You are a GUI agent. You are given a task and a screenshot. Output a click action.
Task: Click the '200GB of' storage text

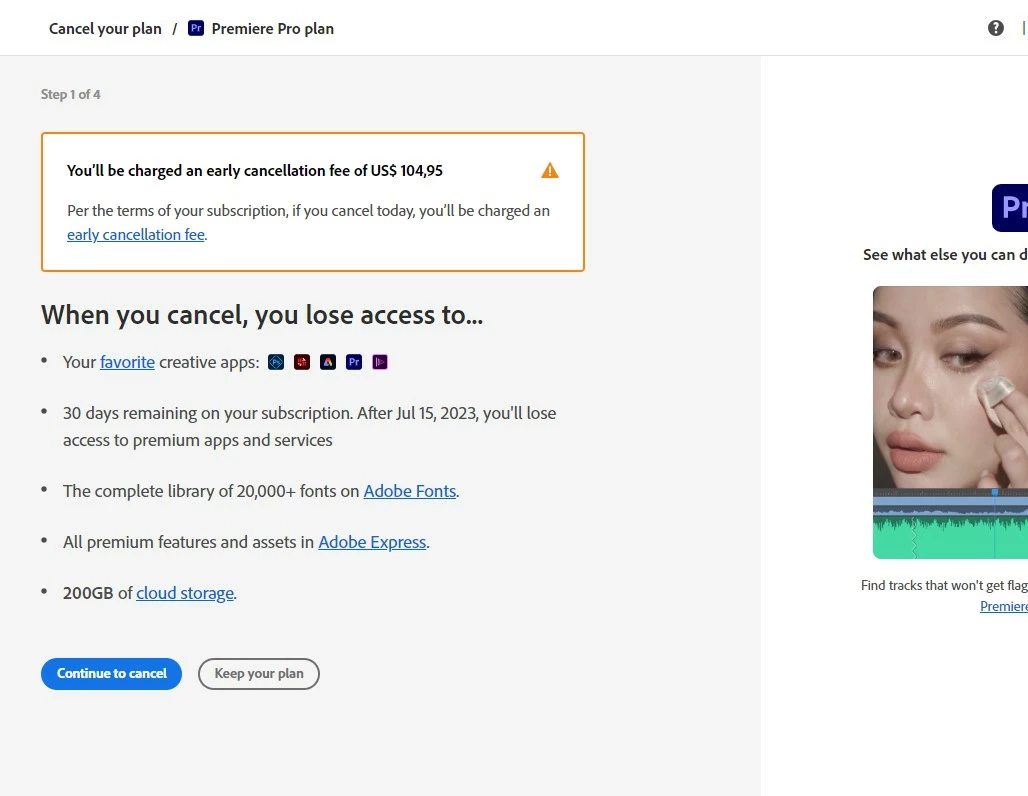click(98, 593)
